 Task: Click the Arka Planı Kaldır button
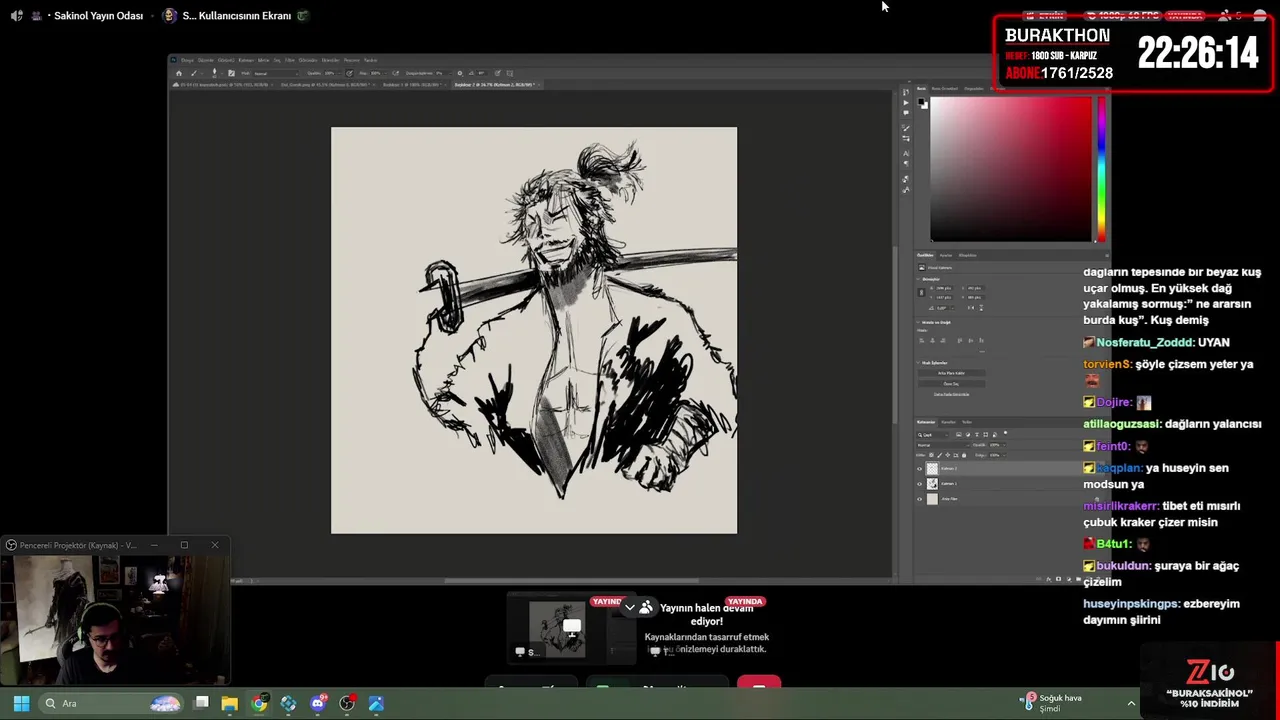click(x=952, y=373)
